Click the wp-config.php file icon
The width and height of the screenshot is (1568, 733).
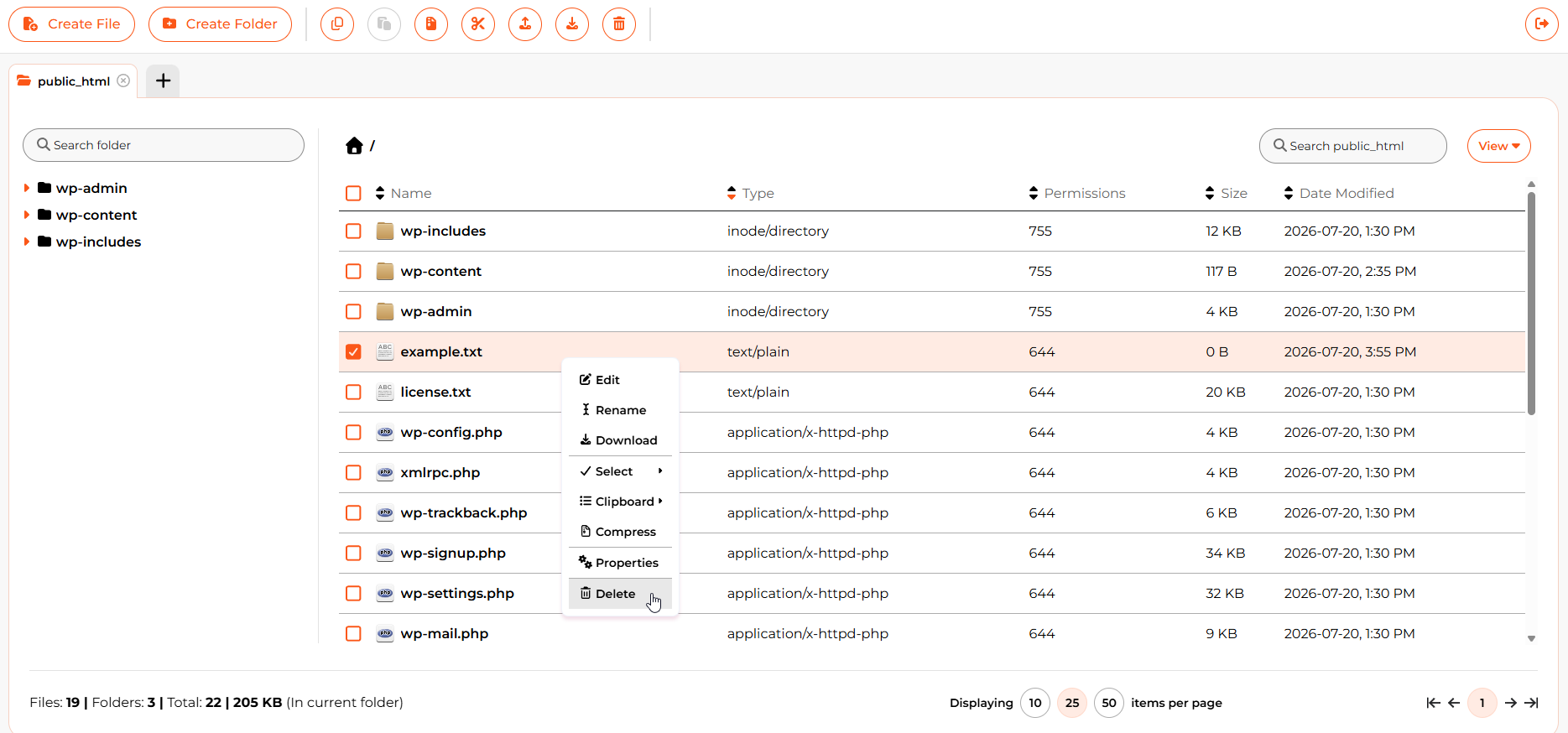(385, 432)
